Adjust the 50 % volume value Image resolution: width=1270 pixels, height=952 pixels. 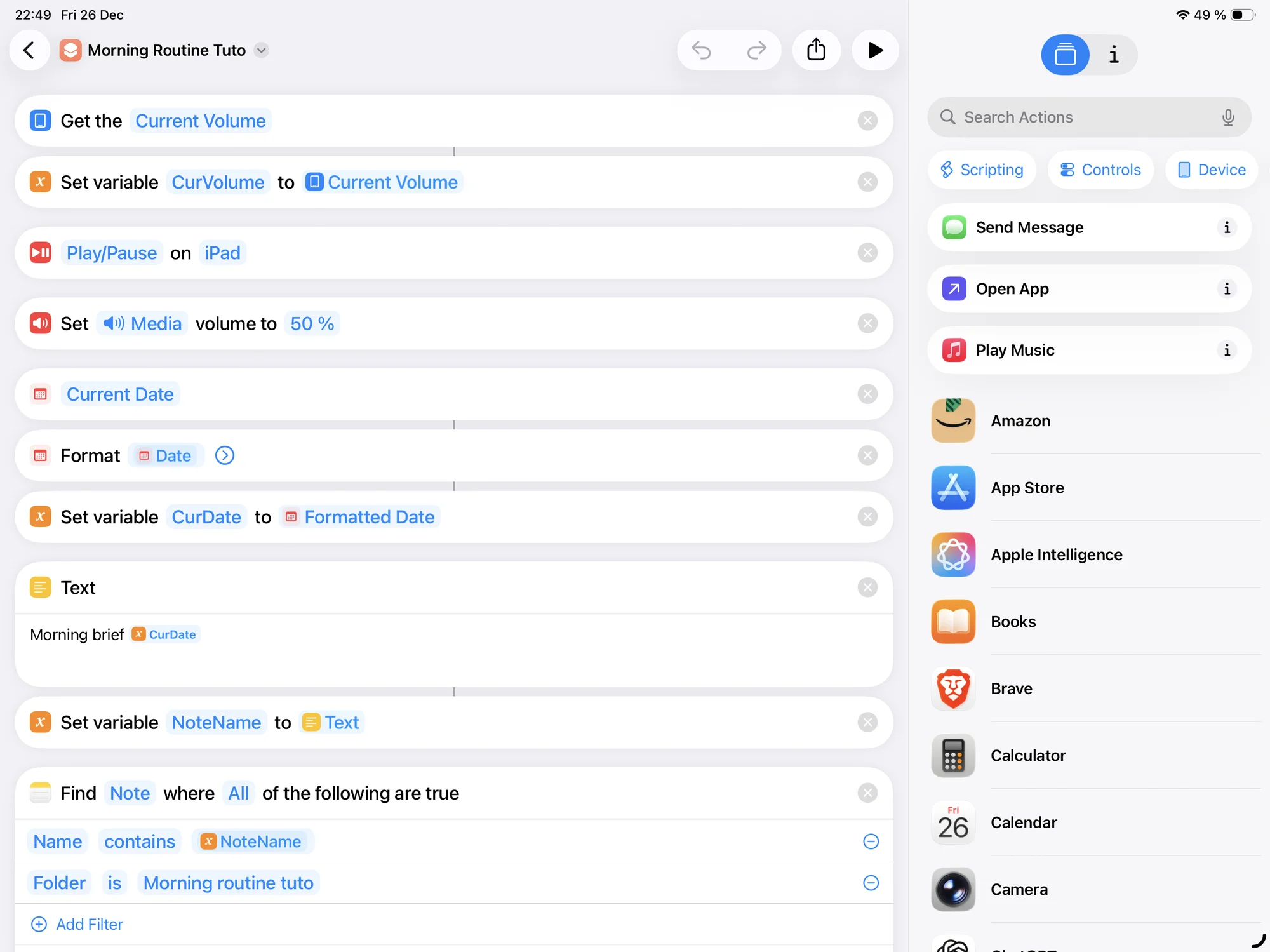pyautogui.click(x=312, y=324)
